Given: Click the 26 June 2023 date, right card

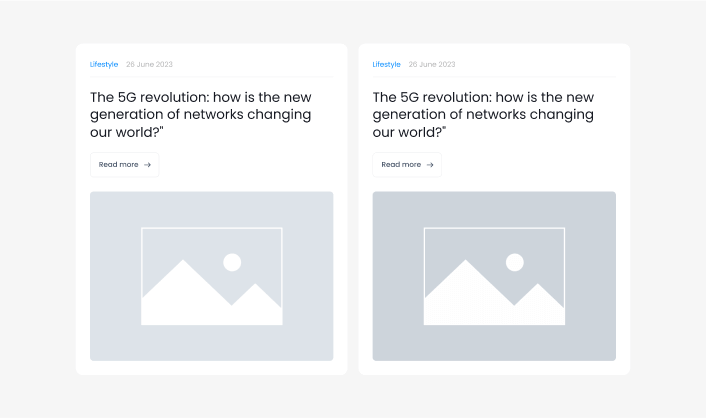Looking at the screenshot, I should point(432,65).
